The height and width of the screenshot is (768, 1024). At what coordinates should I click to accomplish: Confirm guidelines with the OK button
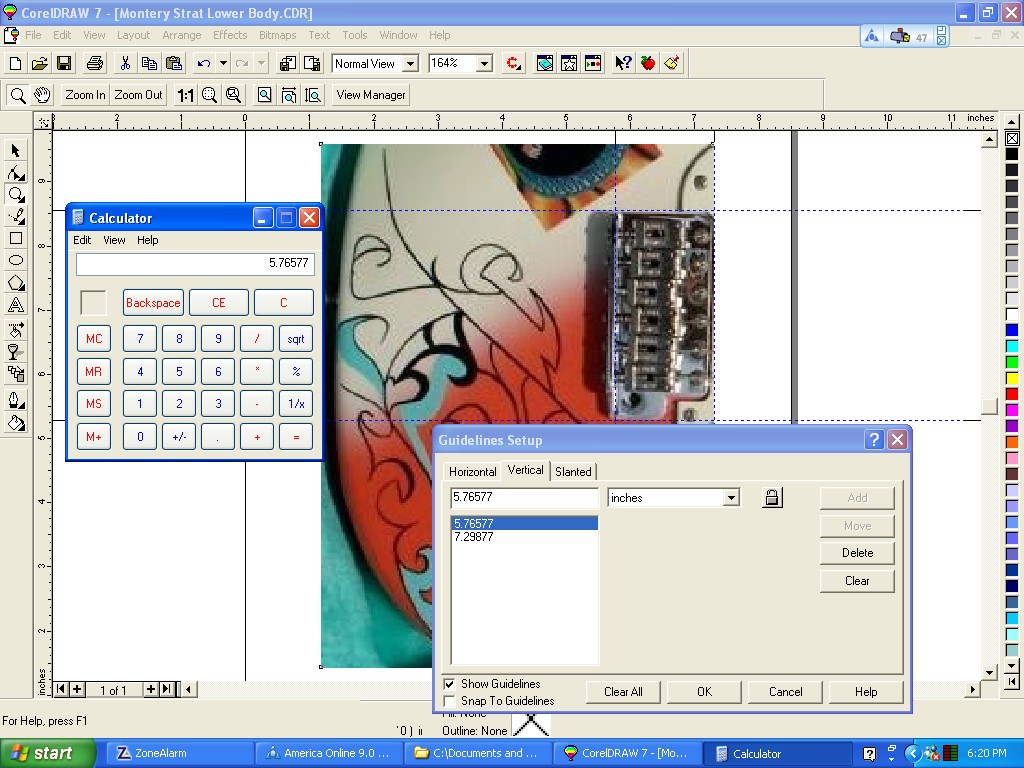point(704,692)
